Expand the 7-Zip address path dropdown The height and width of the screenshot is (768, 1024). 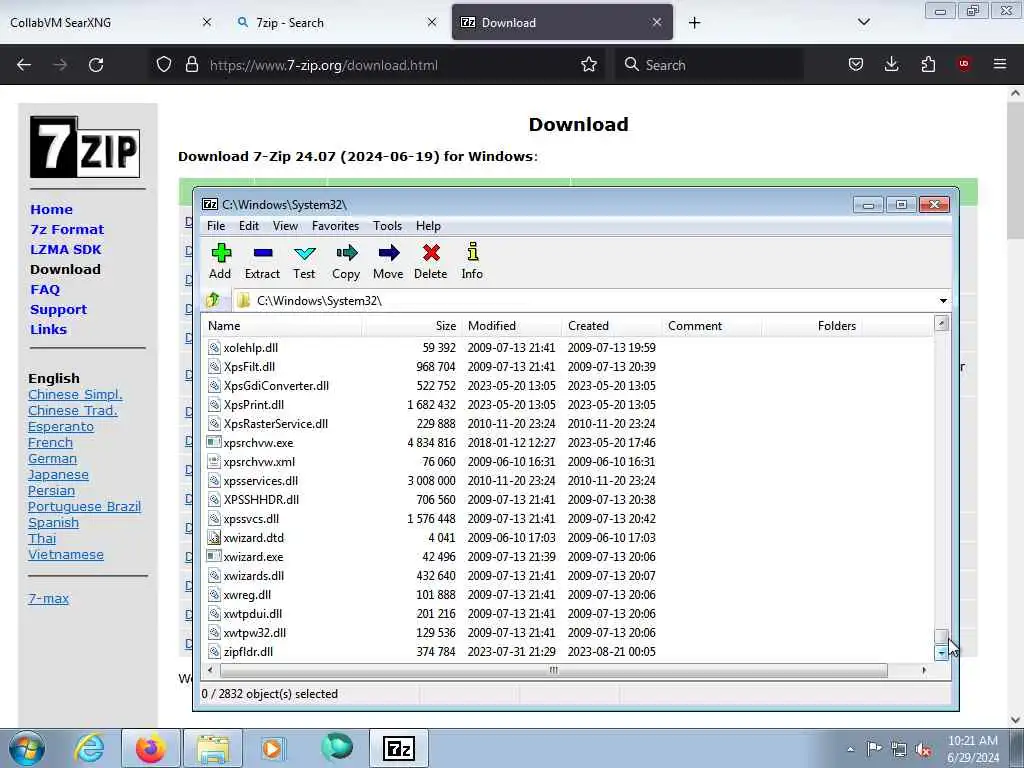pos(943,300)
